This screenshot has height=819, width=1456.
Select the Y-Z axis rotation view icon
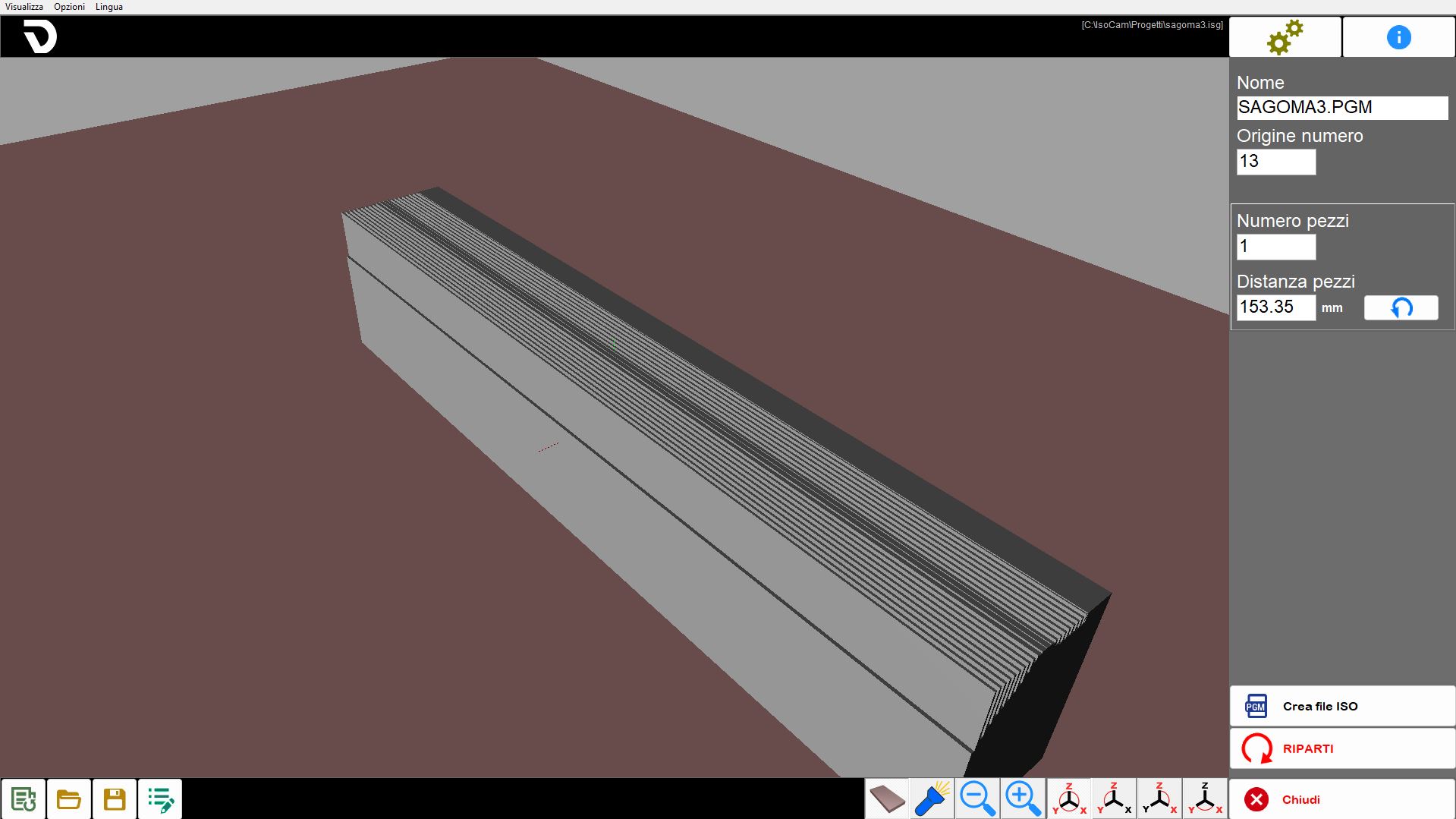pyautogui.click(x=1114, y=799)
